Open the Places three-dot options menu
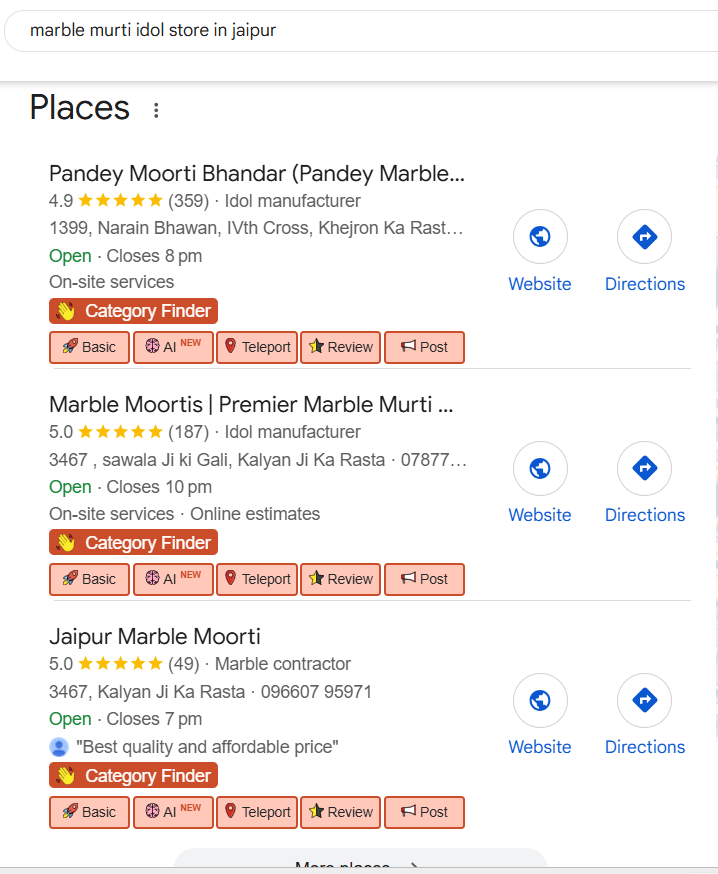Screen dimensions: 718x874 (156, 110)
